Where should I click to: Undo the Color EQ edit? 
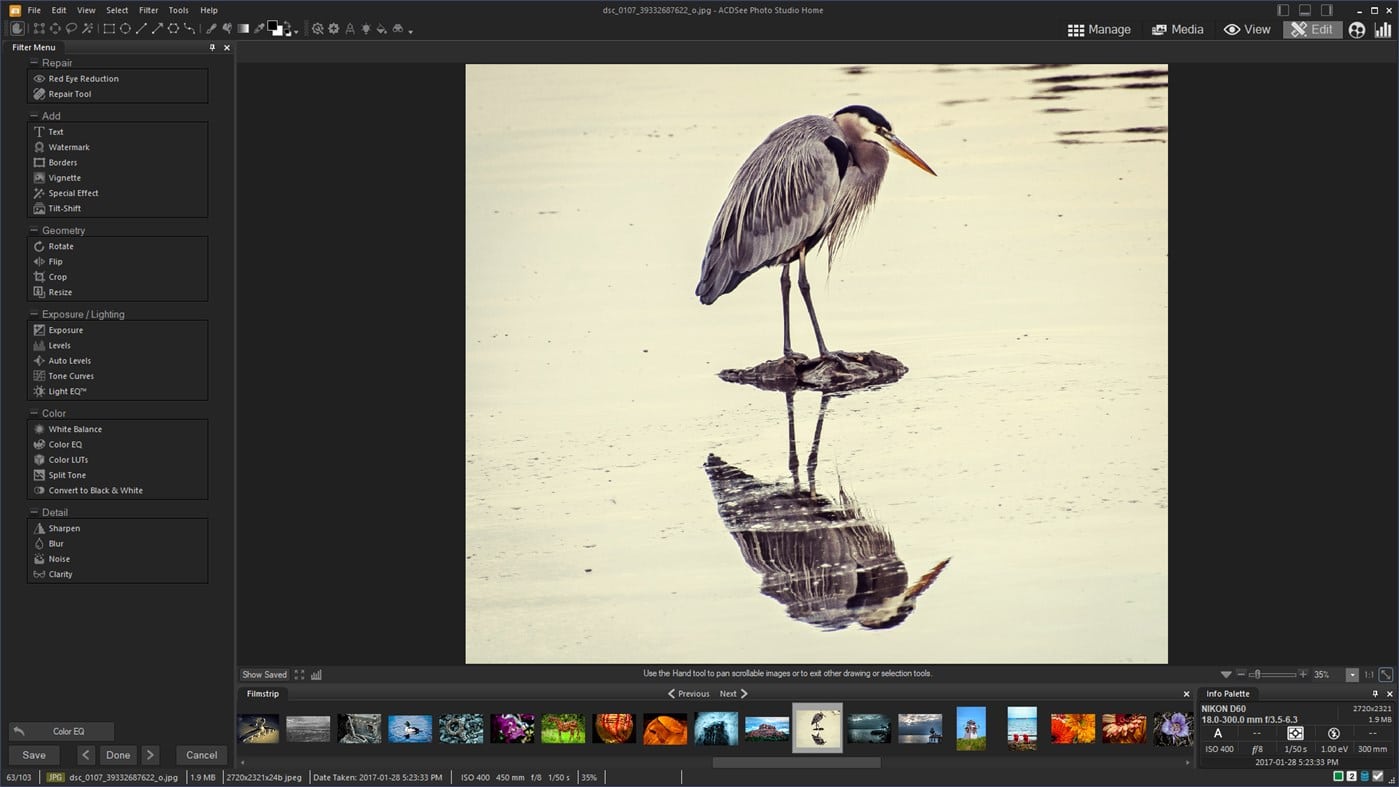[x=61, y=731]
